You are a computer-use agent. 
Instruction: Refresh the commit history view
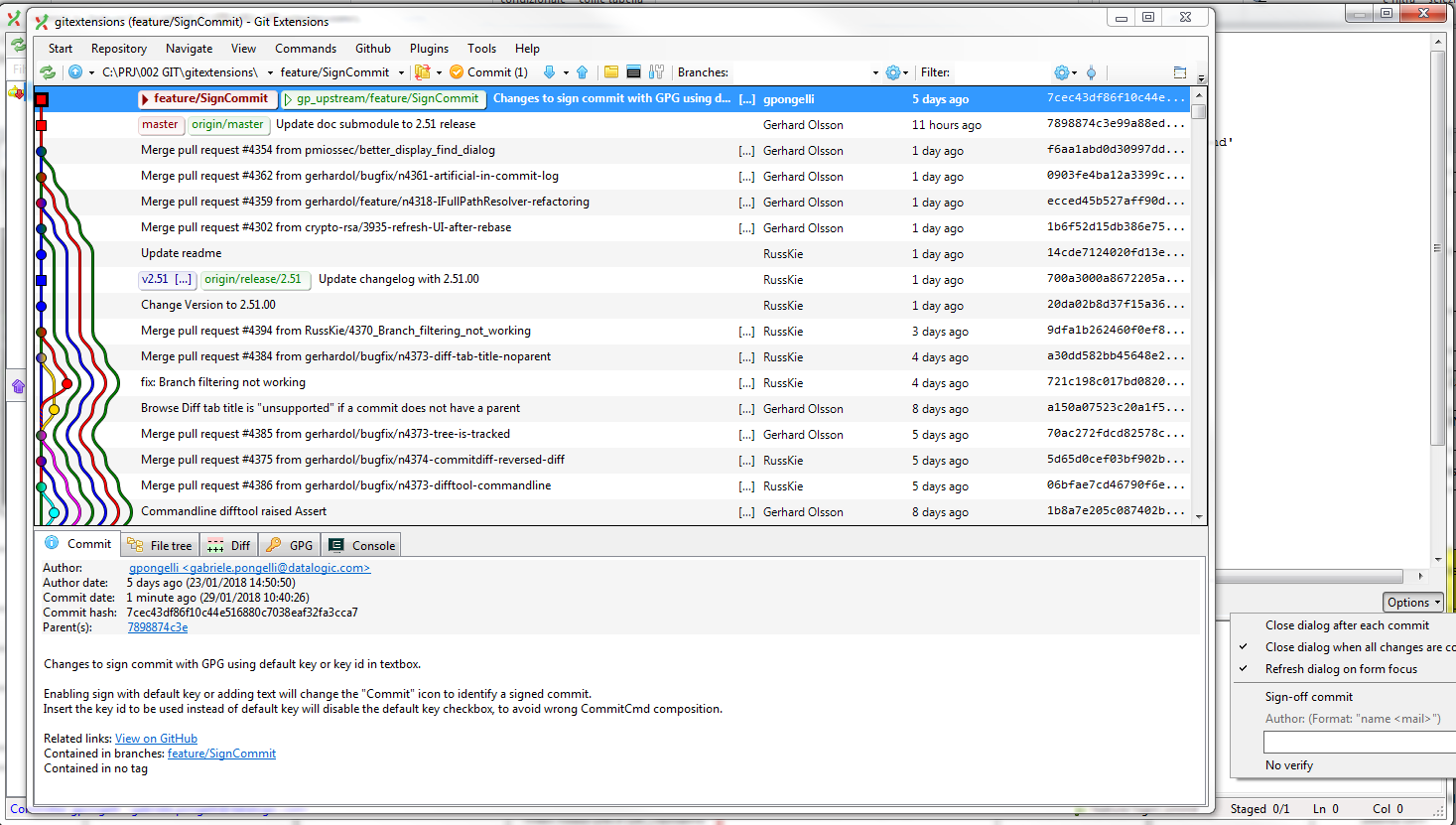coord(48,72)
